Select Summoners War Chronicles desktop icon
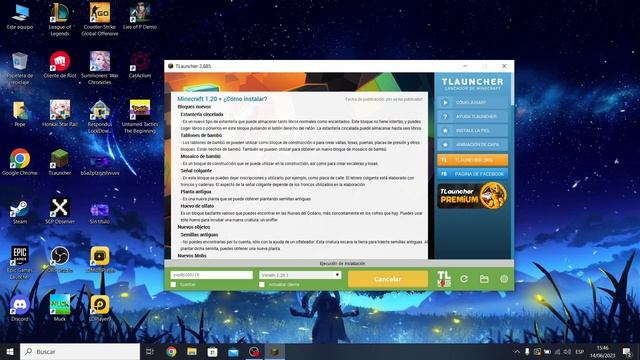The image size is (640, 360). 100,68
